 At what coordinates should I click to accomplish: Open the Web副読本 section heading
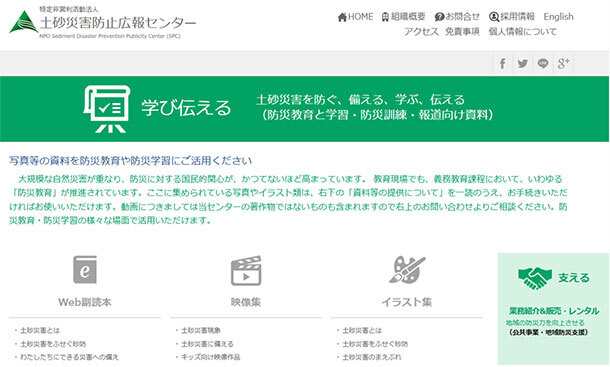(85, 302)
